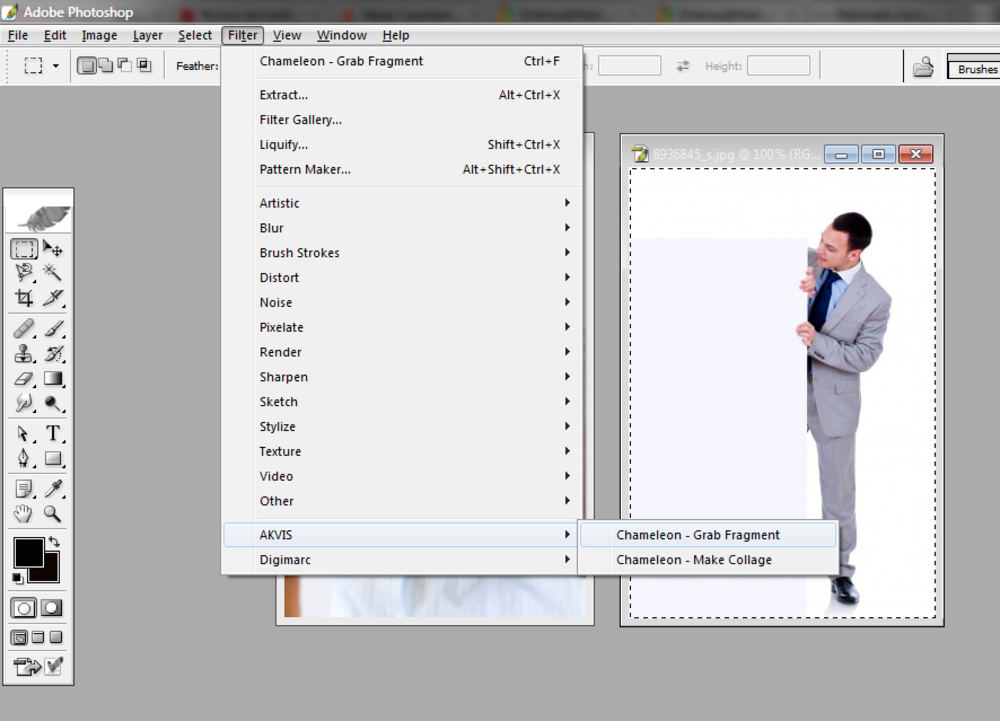Image resolution: width=1000 pixels, height=721 pixels.
Task: Expand the Stylize filter submenu
Action: click(402, 426)
